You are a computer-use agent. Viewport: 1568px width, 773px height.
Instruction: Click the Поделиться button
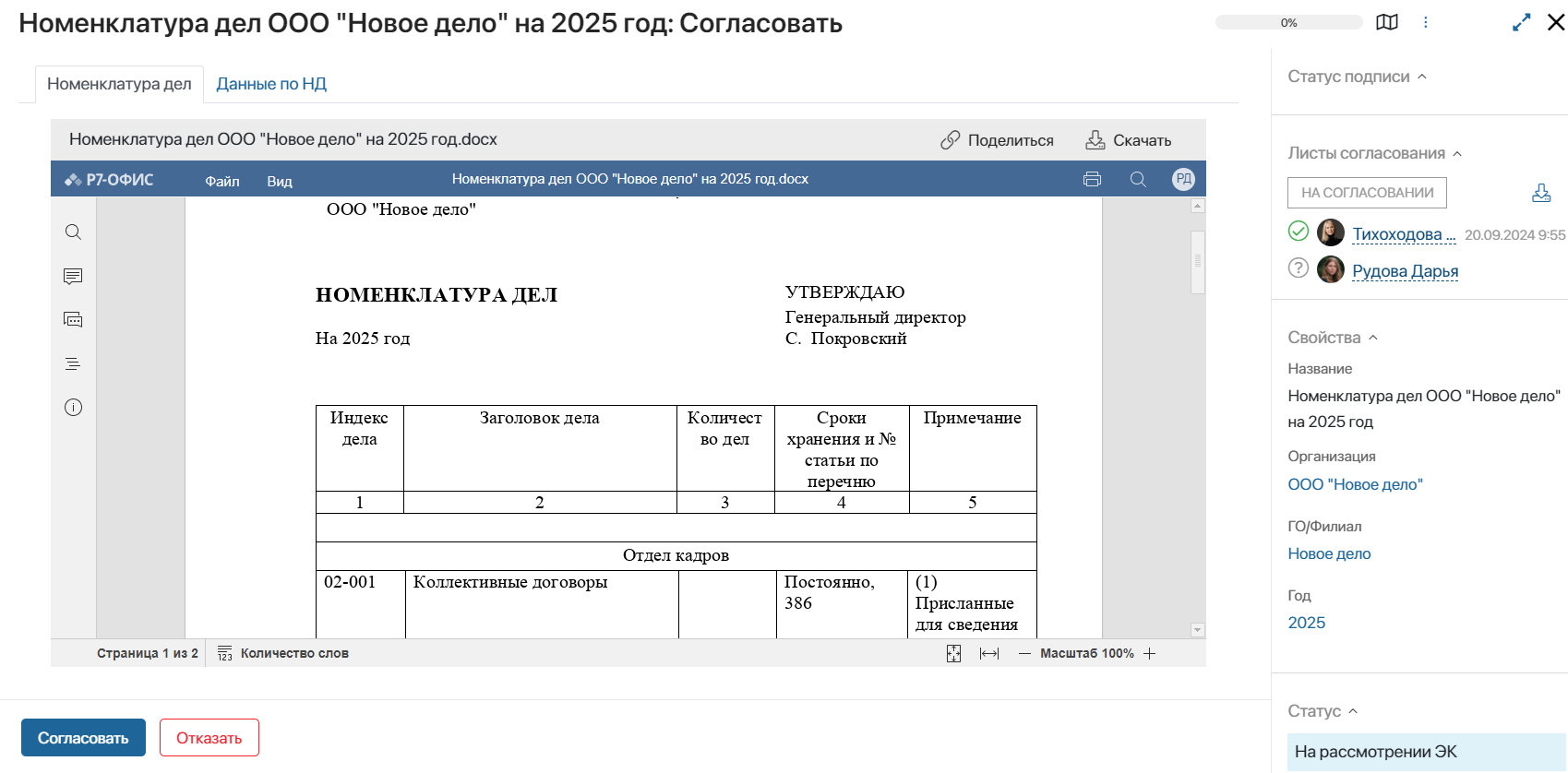tap(997, 140)
